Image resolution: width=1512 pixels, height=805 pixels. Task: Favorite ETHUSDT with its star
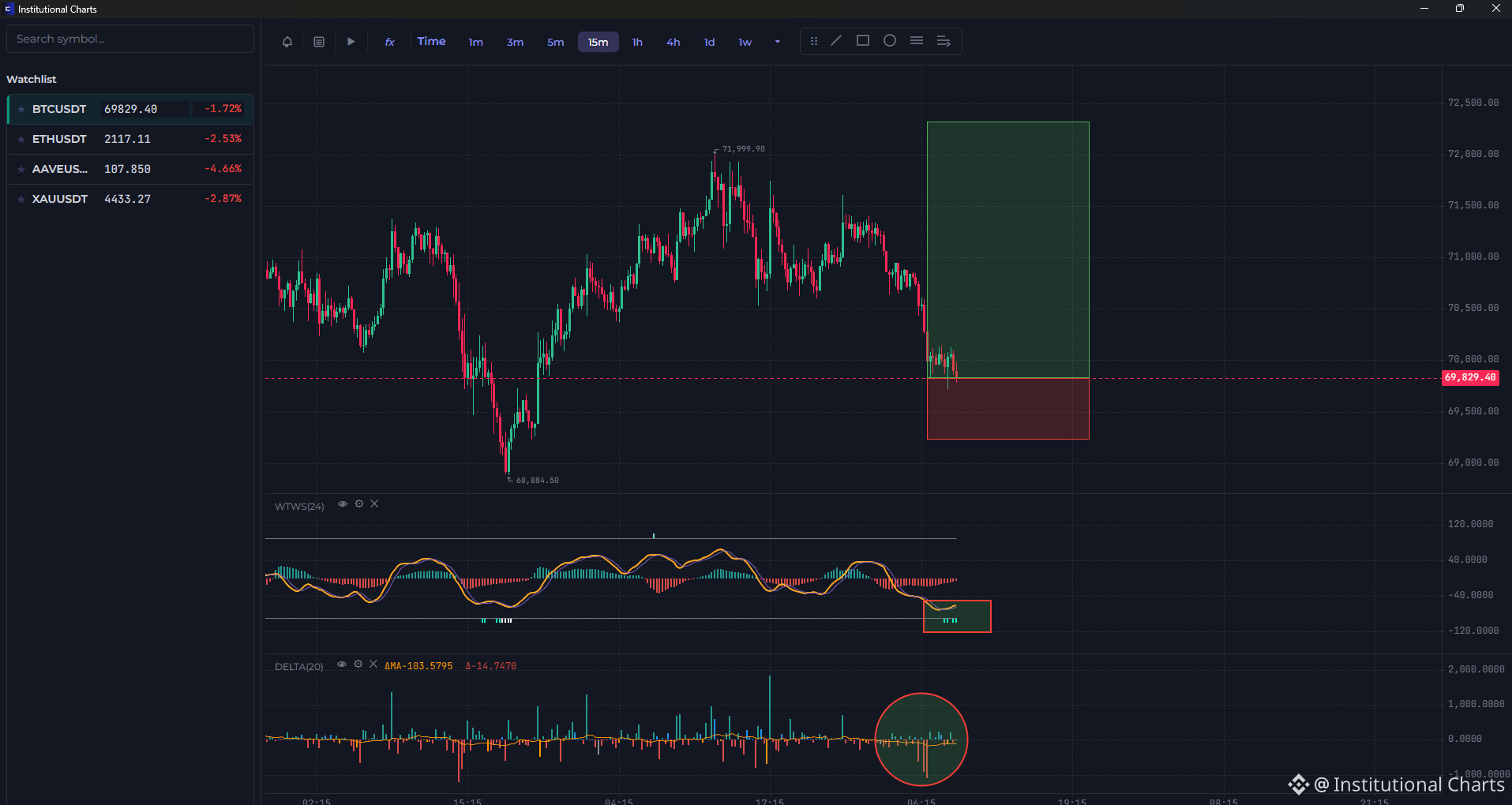pyautogui.click(x=21, y=139)
